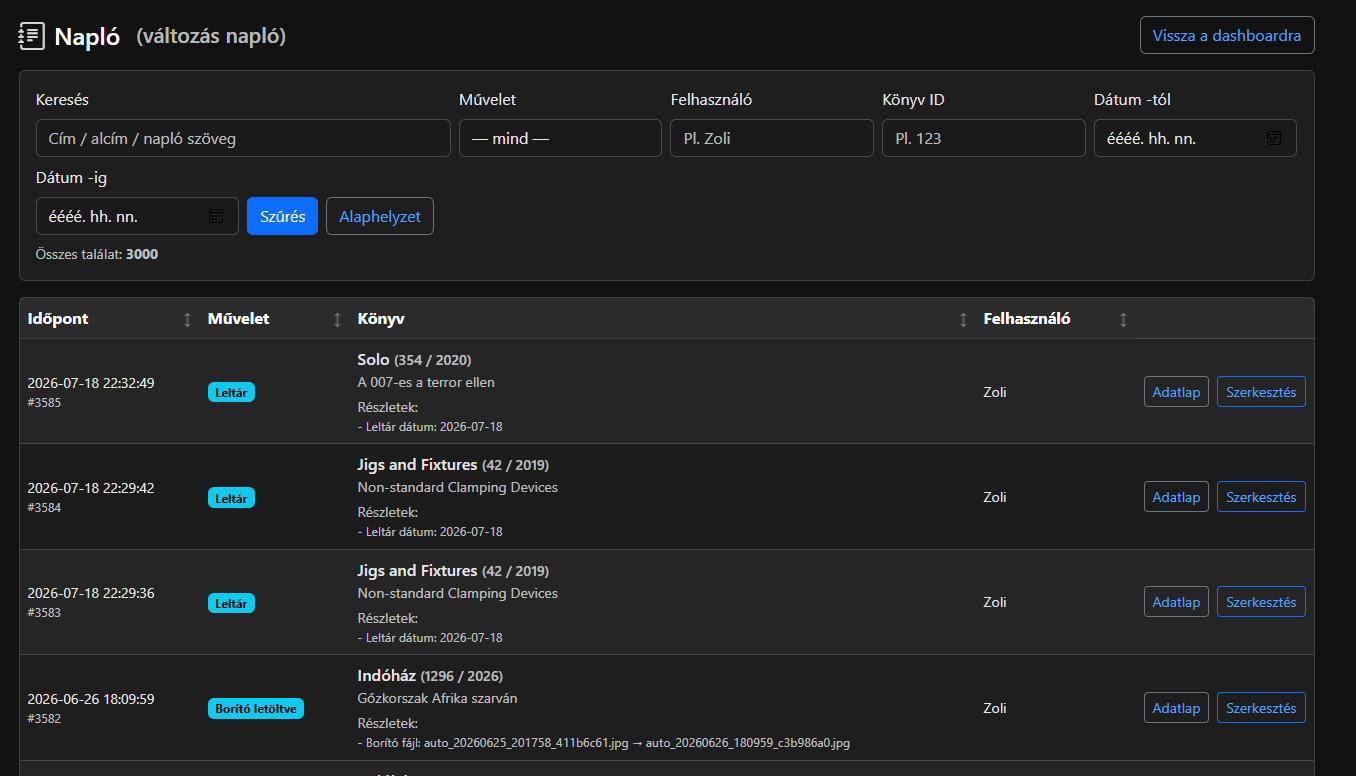Click the Napló notebook icon
This screenshot has width=1356, height=776.
(x=32, y=36)
